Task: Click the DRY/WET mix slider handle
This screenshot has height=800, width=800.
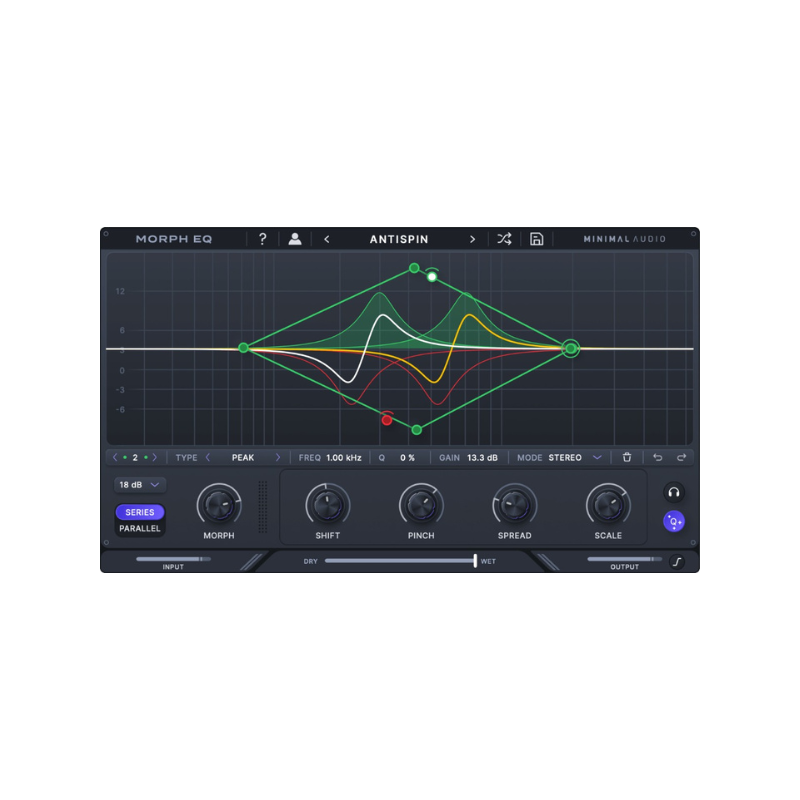Action: point(475,560)
